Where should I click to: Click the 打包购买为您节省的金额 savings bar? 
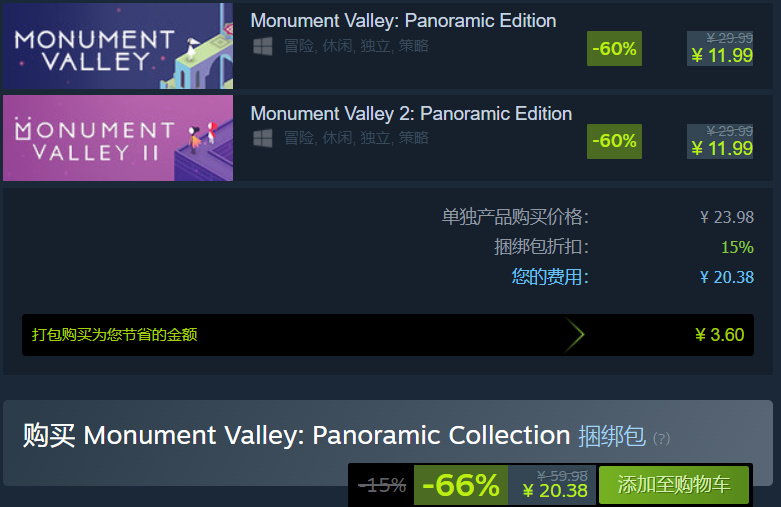[388, 335]
